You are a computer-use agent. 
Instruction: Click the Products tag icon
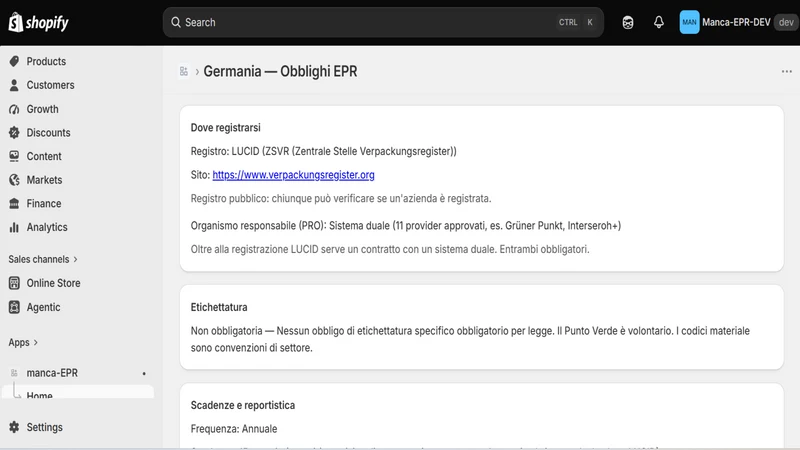coord(14,61)
